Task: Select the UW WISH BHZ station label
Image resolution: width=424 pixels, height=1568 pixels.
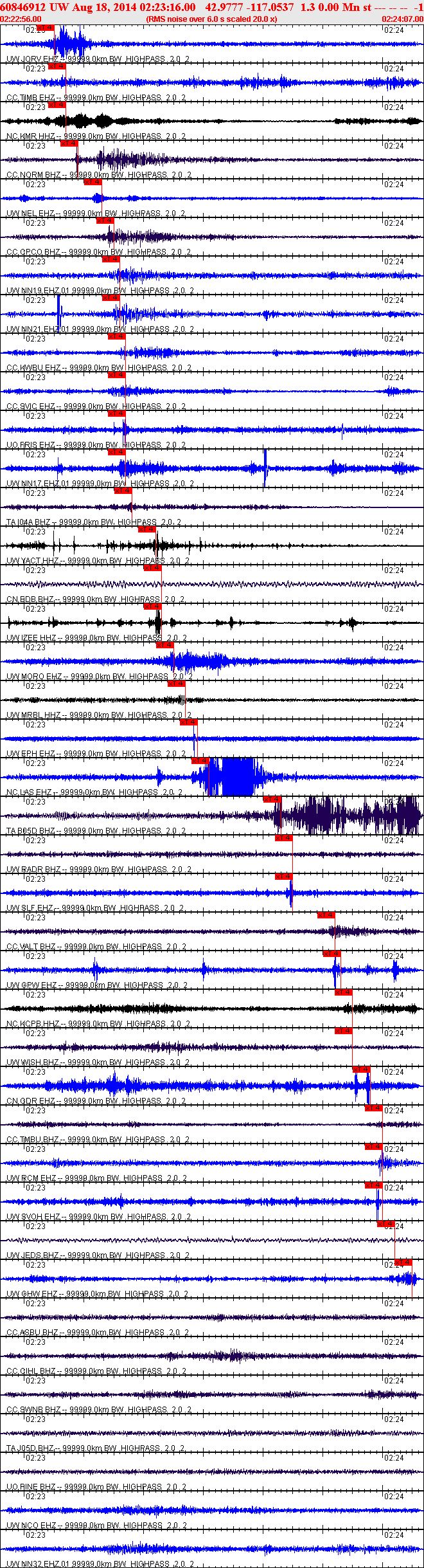Action: (32, 1062)
